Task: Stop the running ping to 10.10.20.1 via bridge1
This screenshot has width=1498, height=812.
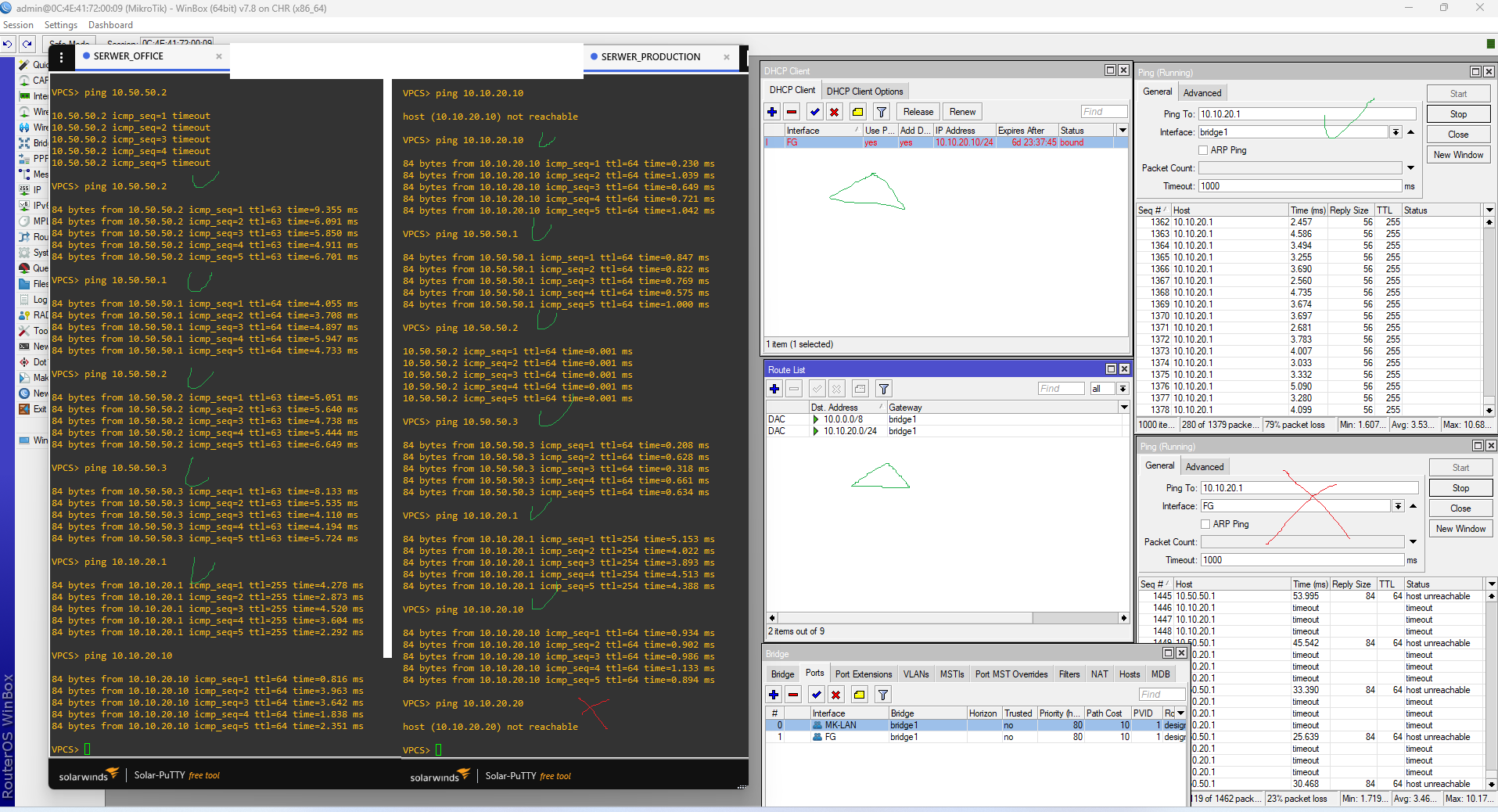Action: tap(1458, 114)
